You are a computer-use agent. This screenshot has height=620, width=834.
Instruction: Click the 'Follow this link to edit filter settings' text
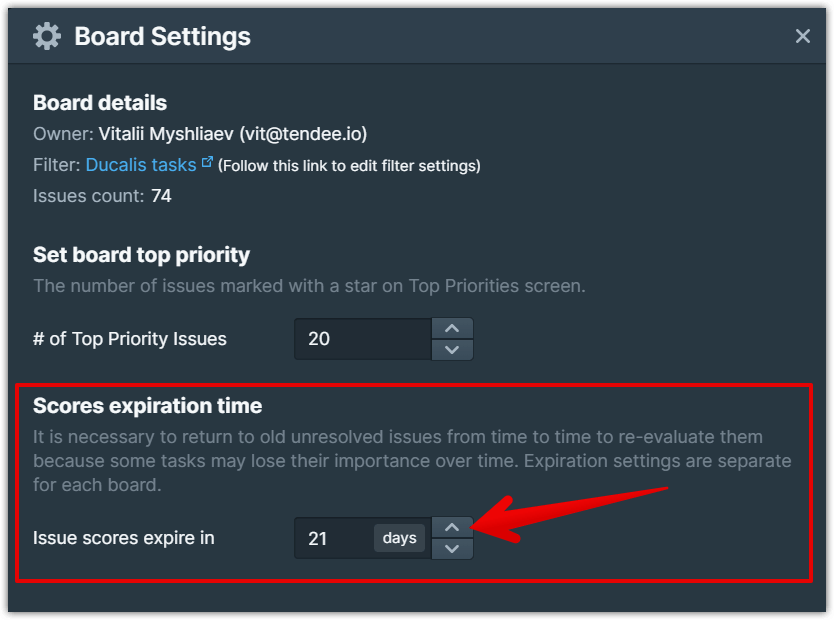click(349, 166)
